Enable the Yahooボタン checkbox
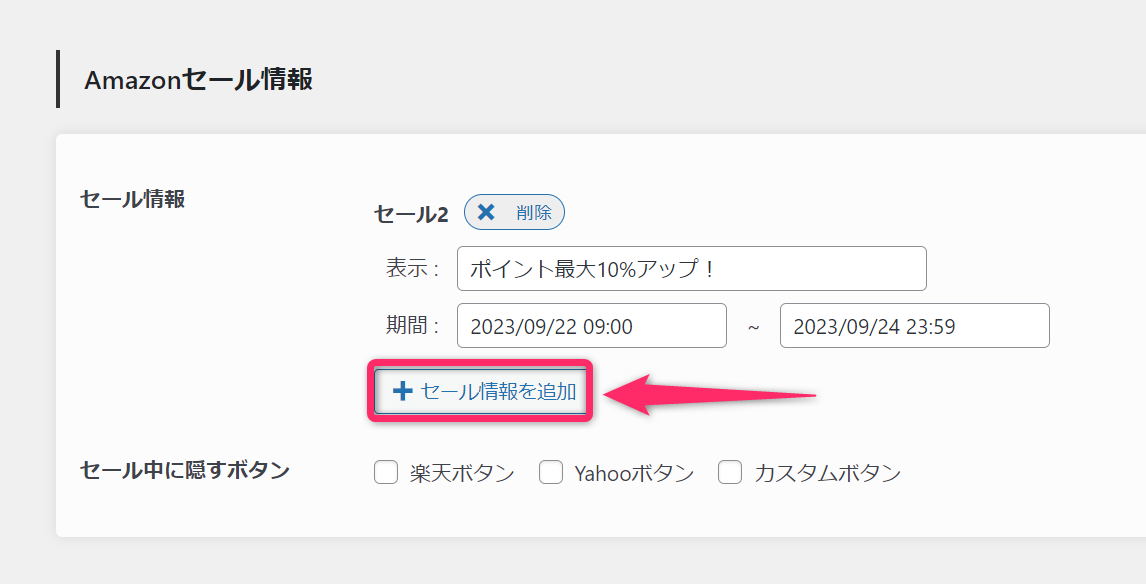1146x584 pixels. pyautogui.click(x=551, y=472)
